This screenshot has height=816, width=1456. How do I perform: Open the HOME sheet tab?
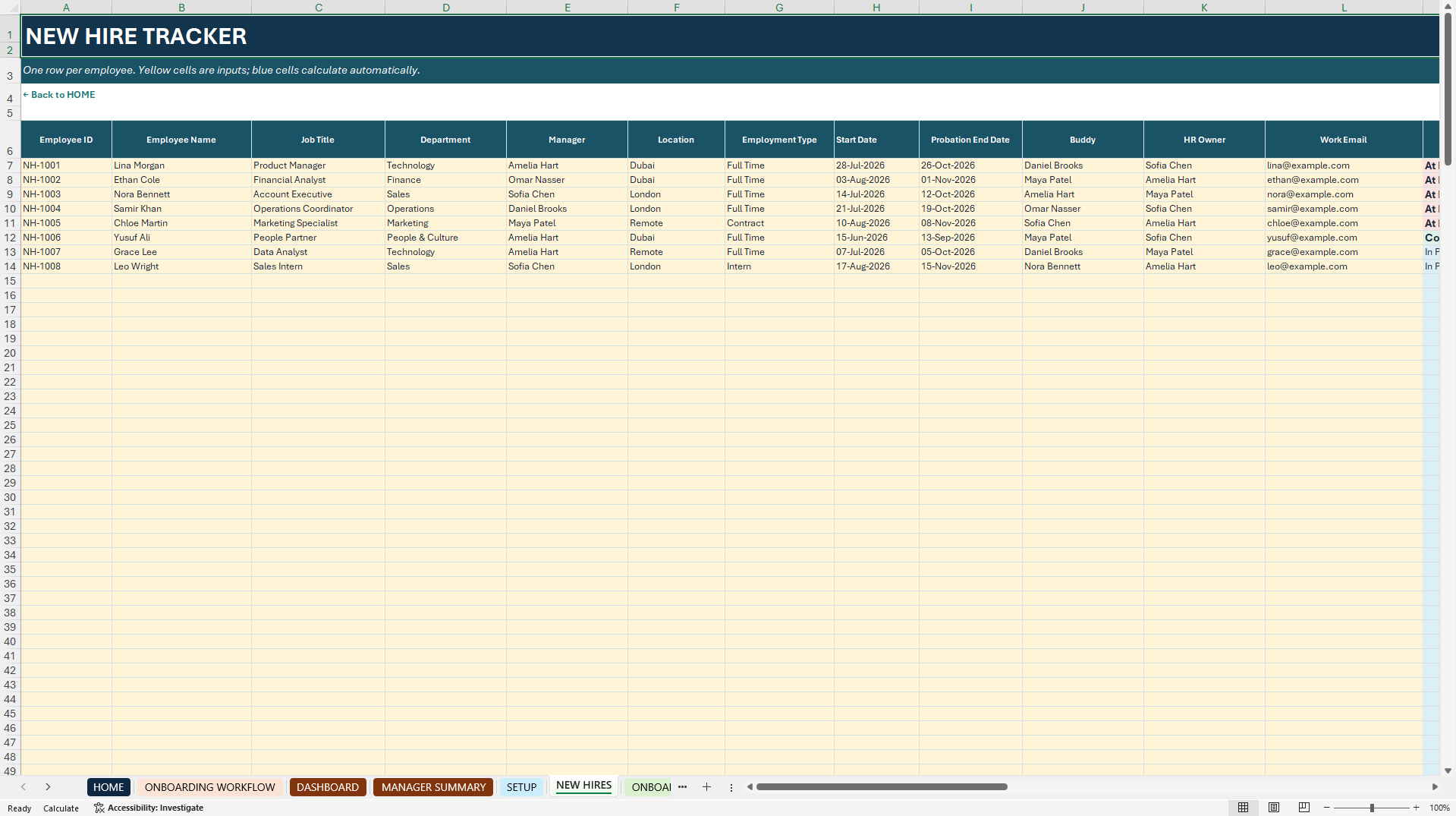tap(108, 787)
